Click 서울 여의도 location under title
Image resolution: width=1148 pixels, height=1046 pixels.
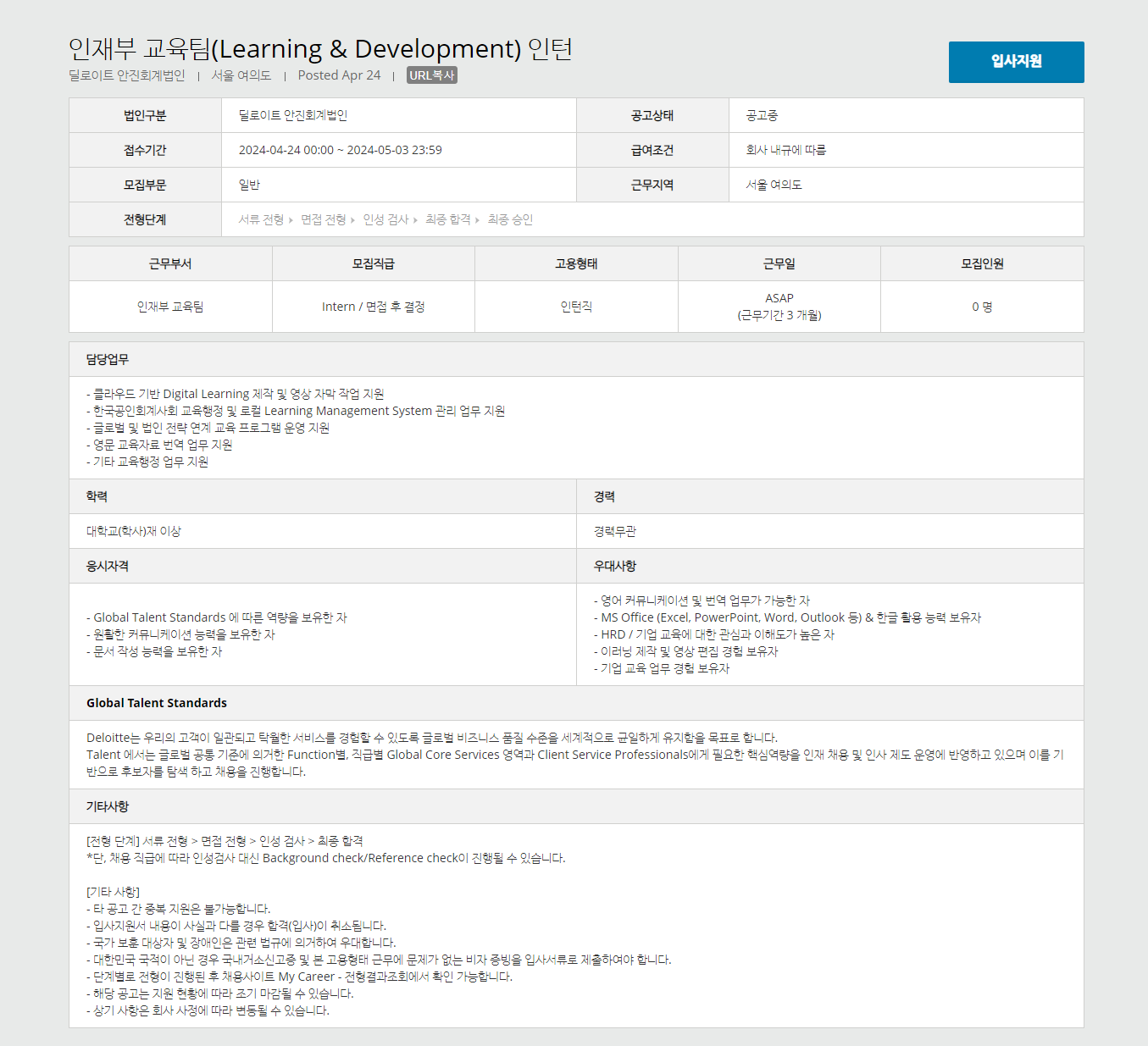(241, 75)
